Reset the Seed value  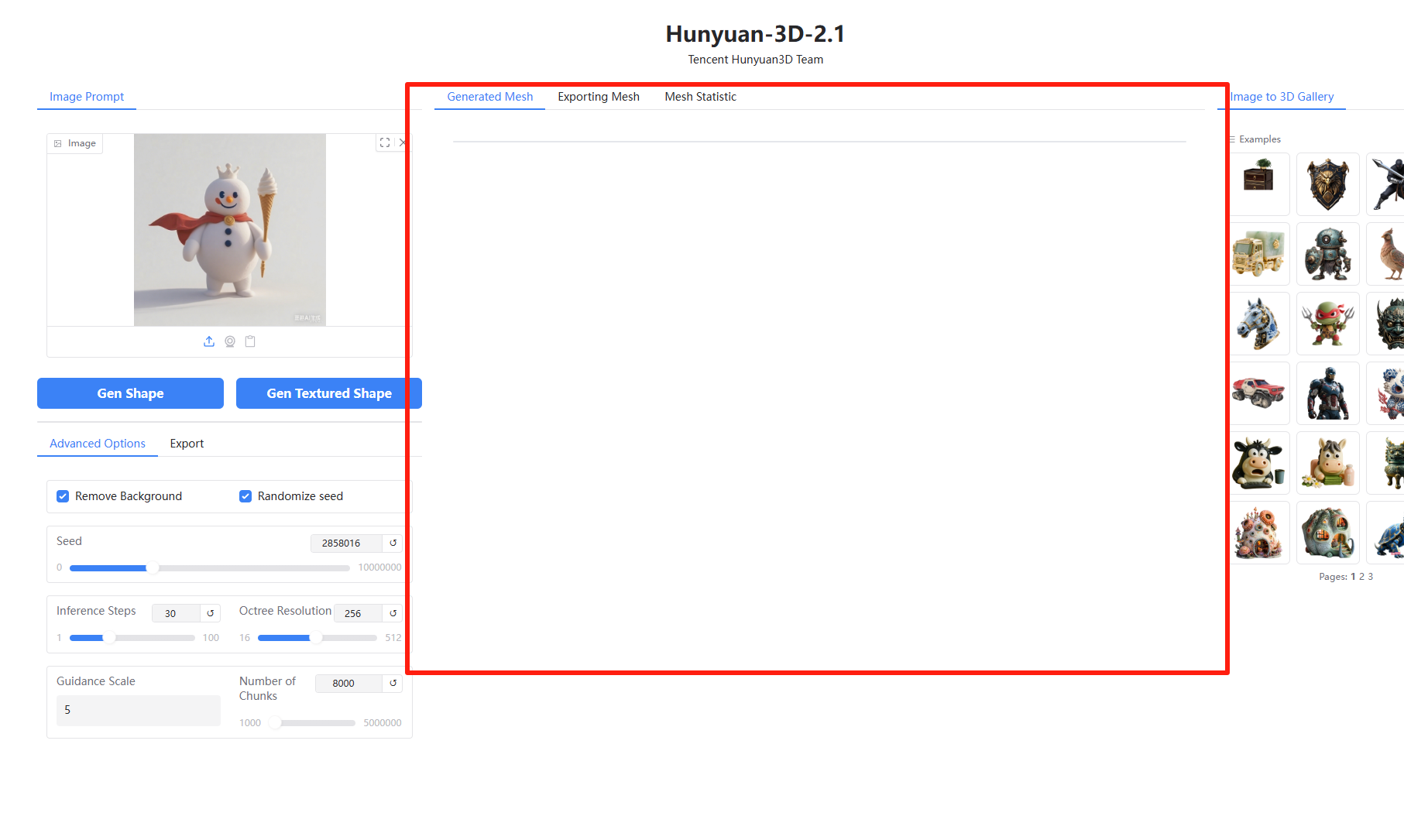[x=393, y=543]
